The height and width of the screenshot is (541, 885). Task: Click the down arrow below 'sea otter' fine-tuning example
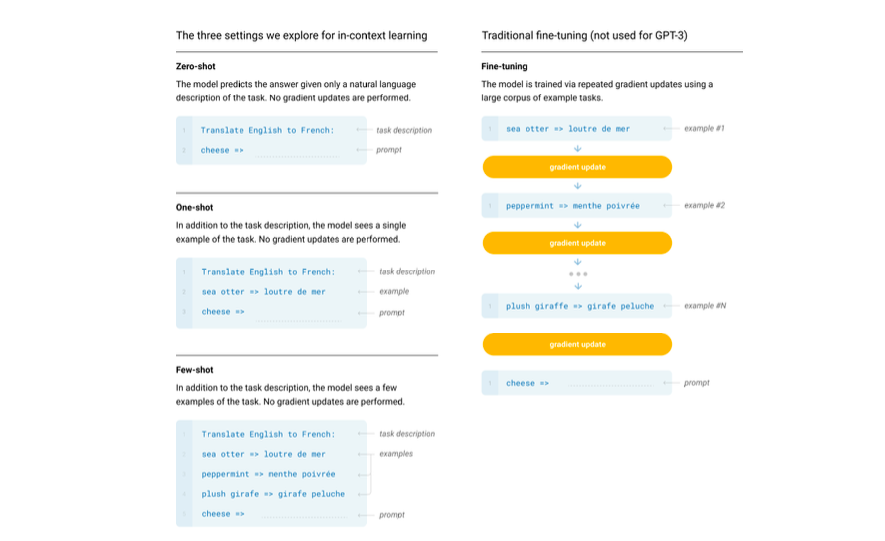(577, 148)
